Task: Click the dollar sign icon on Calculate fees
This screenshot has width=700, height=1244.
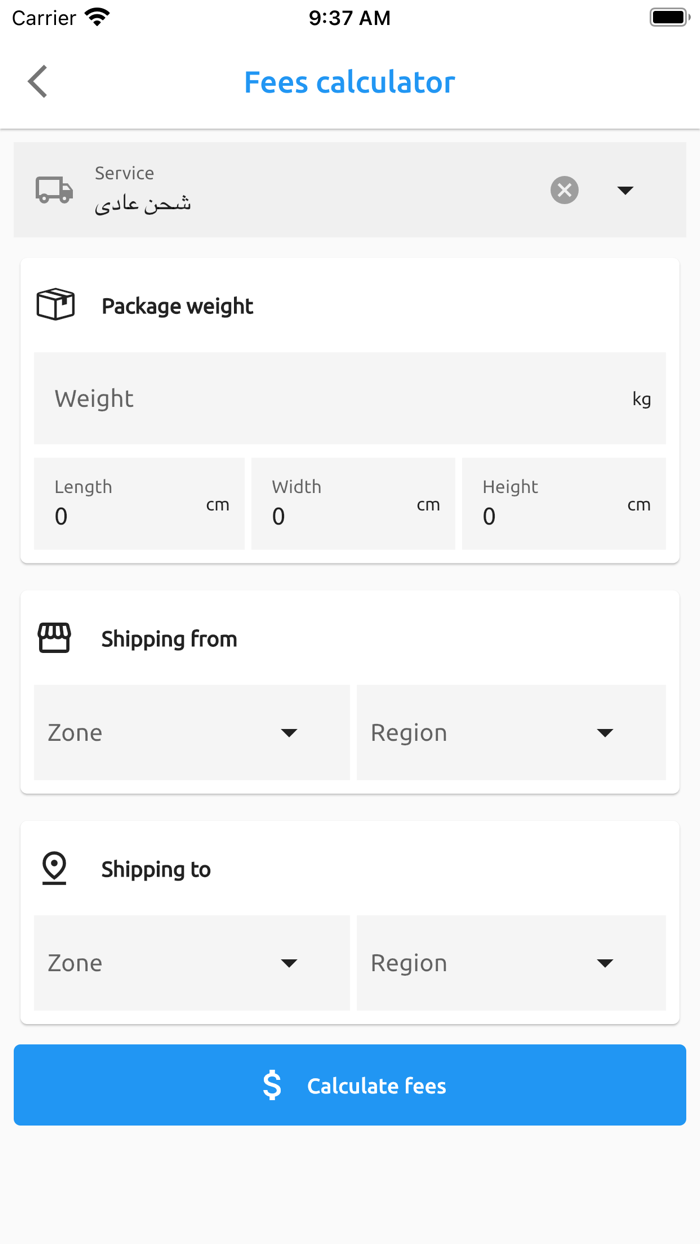Action: (270, 1085)
